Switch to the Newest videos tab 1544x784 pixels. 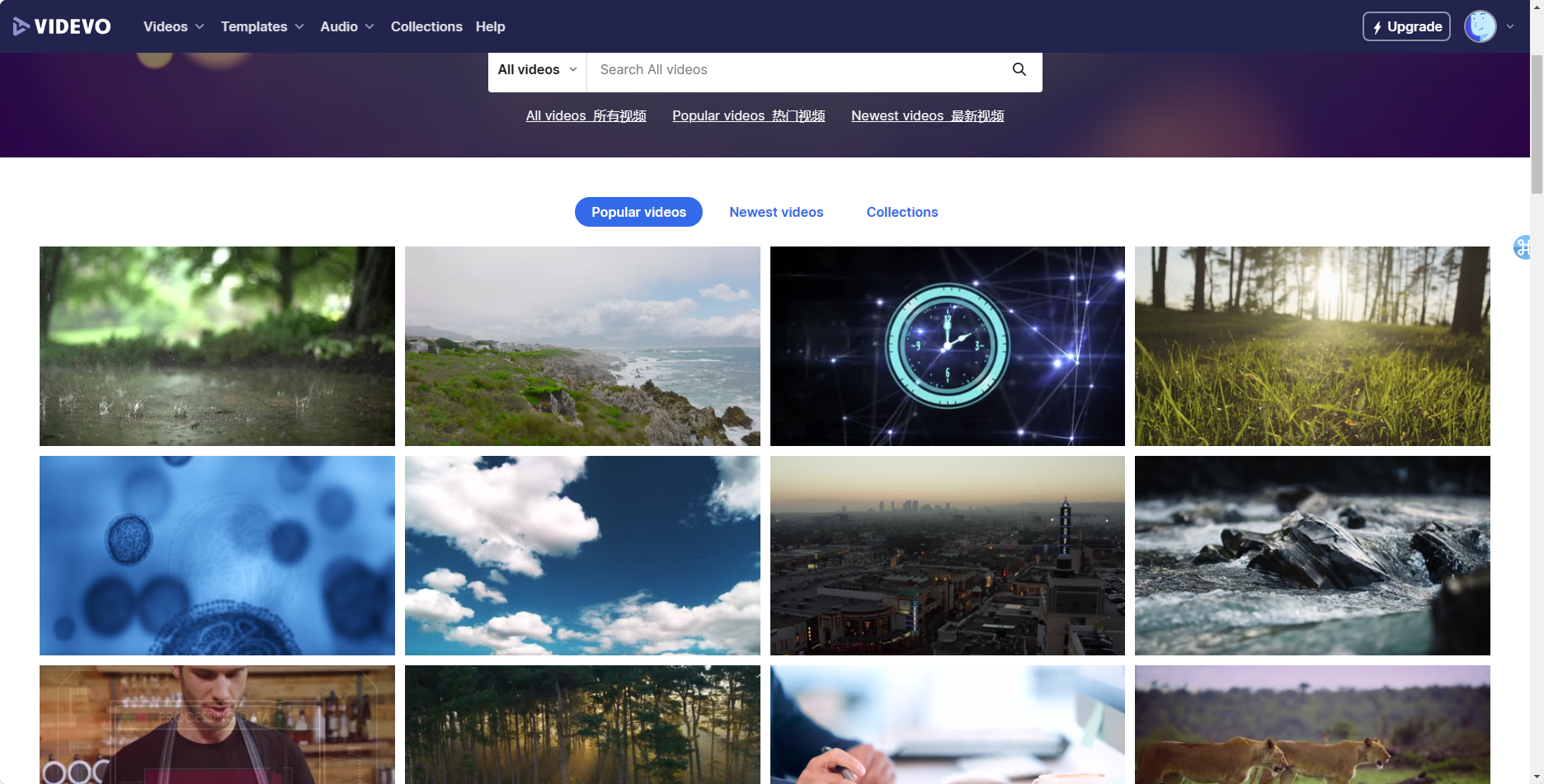[776, 212]
